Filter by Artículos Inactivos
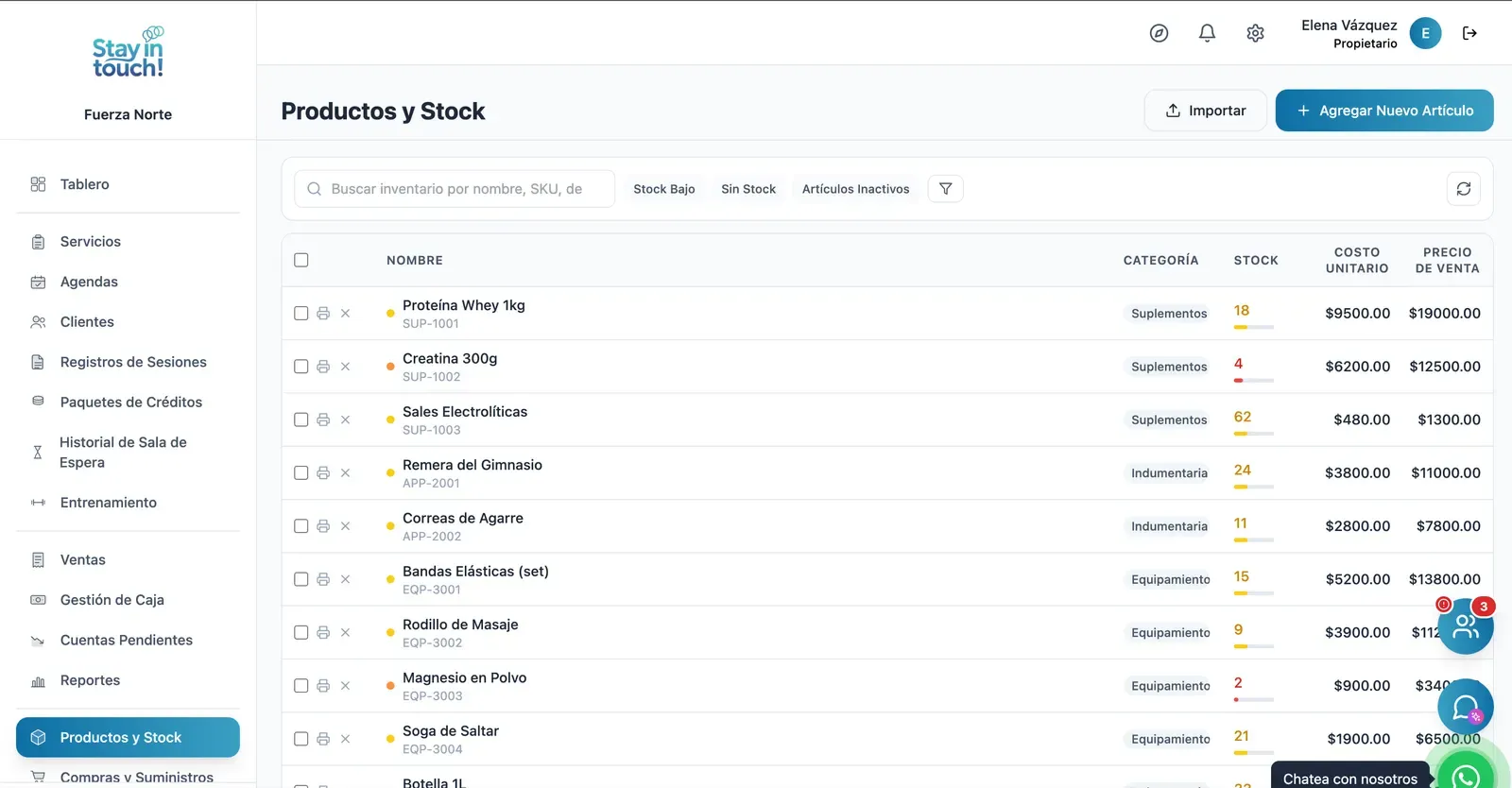 tap(856, 189)
